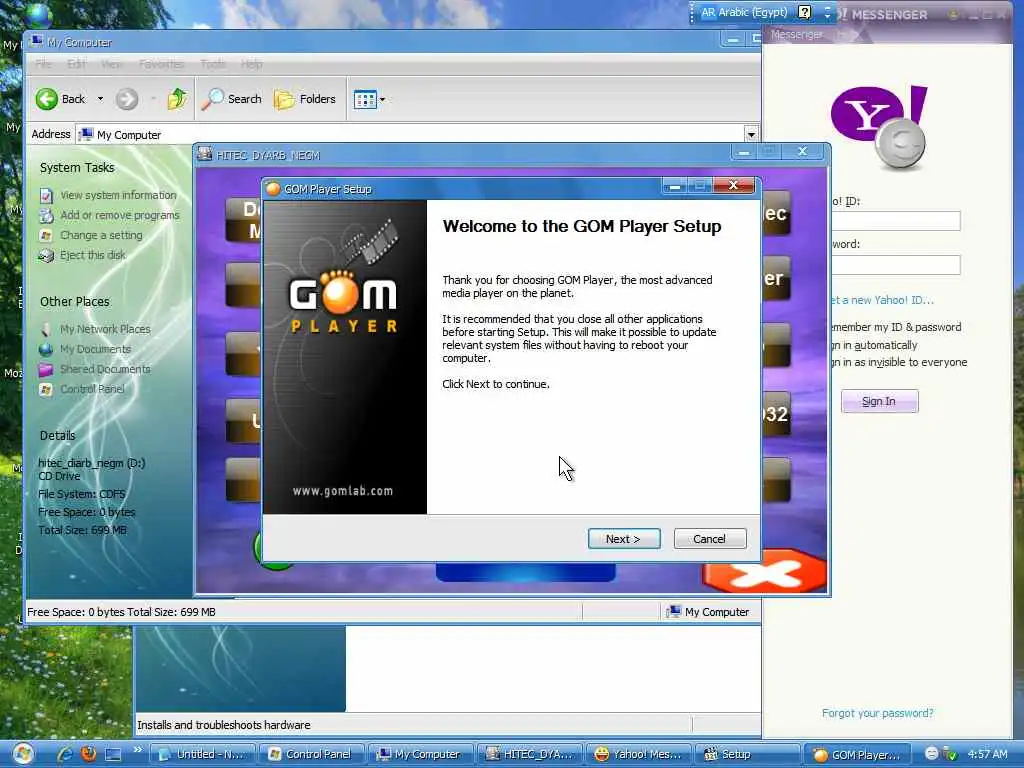Switch to Control Panel taskbar button

tap(312, 754)
